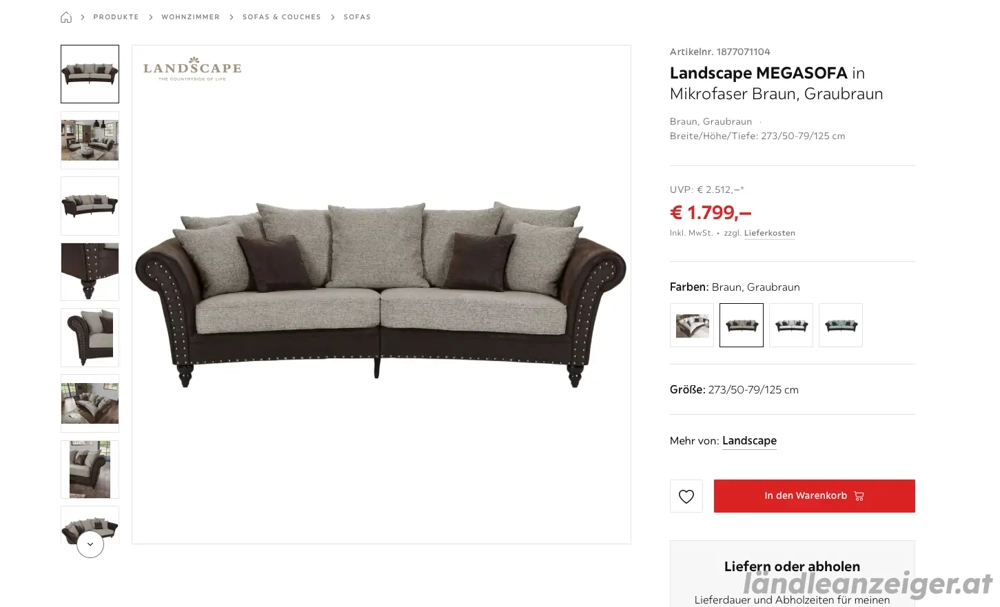Screen dimensions: 1000x607
Task: Select the Braun, Graubraun color swatch
Action: coord(742,325)
